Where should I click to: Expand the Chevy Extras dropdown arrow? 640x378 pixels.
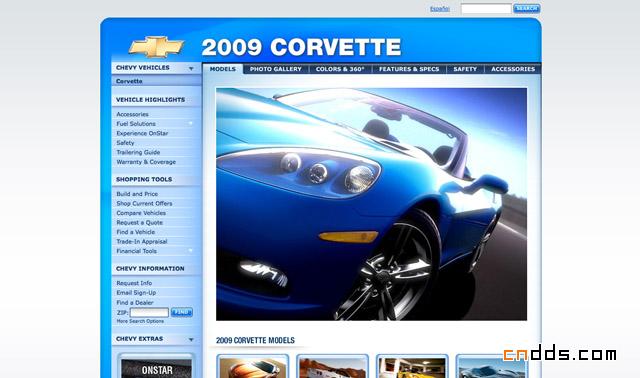(x=191, y=340)
